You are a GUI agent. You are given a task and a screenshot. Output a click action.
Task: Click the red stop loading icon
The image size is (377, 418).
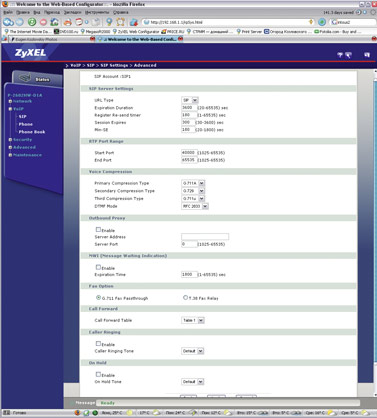[x=43, y=22]
